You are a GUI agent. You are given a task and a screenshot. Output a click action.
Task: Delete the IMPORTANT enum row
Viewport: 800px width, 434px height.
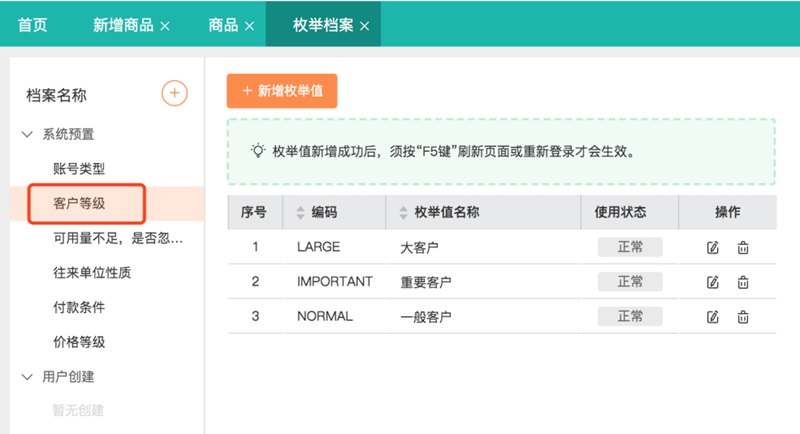point(743,282)
